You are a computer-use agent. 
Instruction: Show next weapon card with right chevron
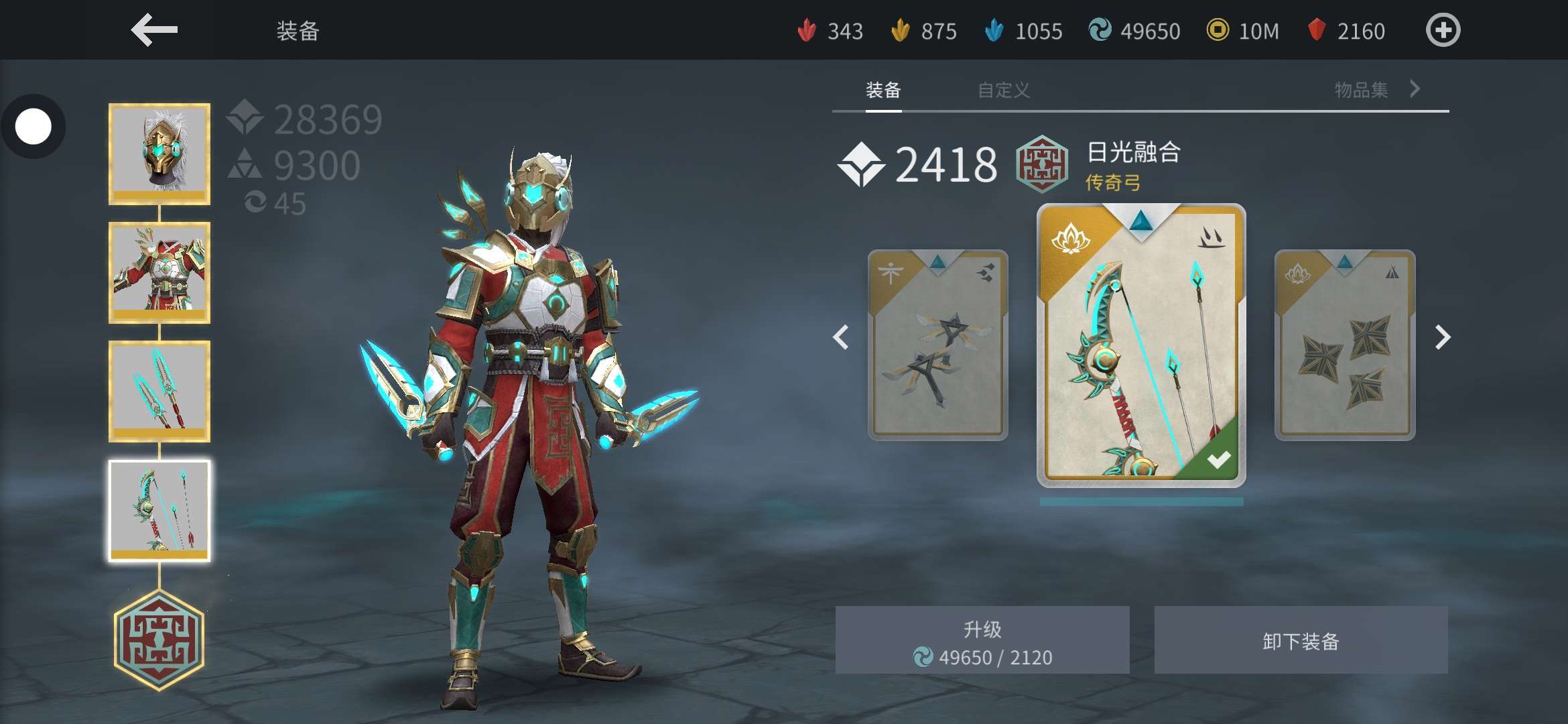coord(1442,337)
